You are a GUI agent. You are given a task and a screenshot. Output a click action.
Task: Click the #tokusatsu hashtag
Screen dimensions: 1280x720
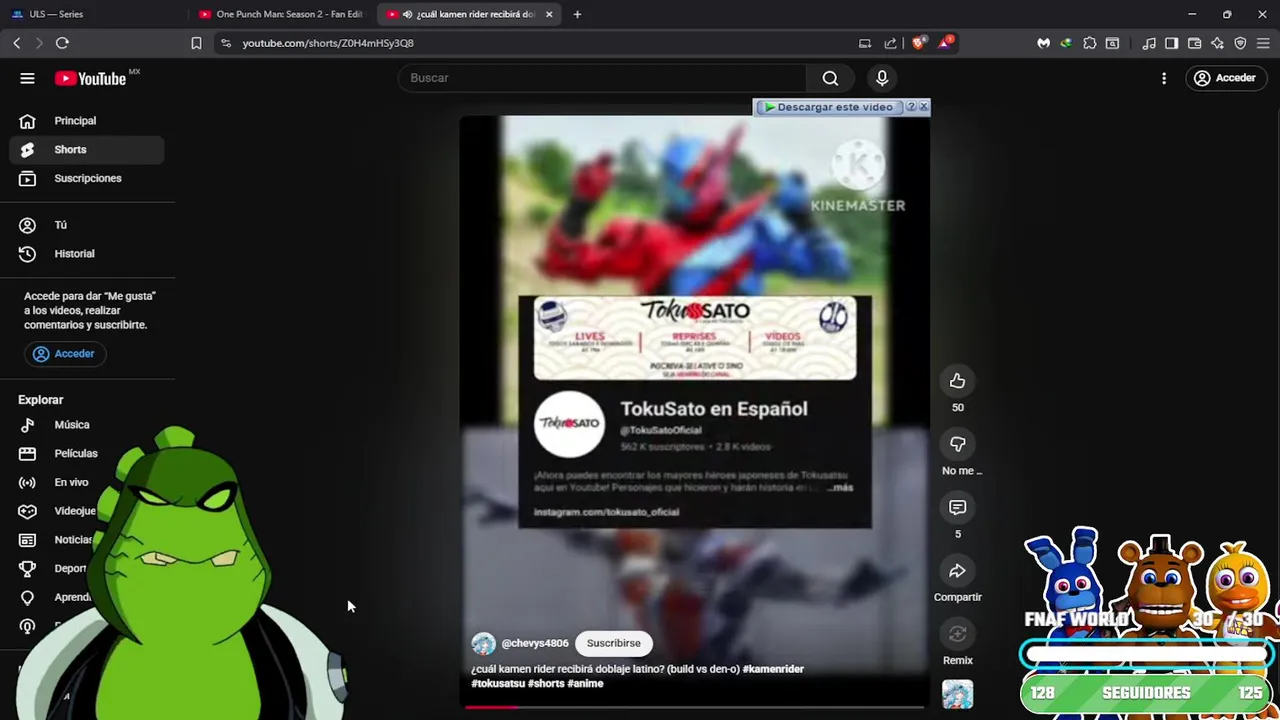coord(498,684)
